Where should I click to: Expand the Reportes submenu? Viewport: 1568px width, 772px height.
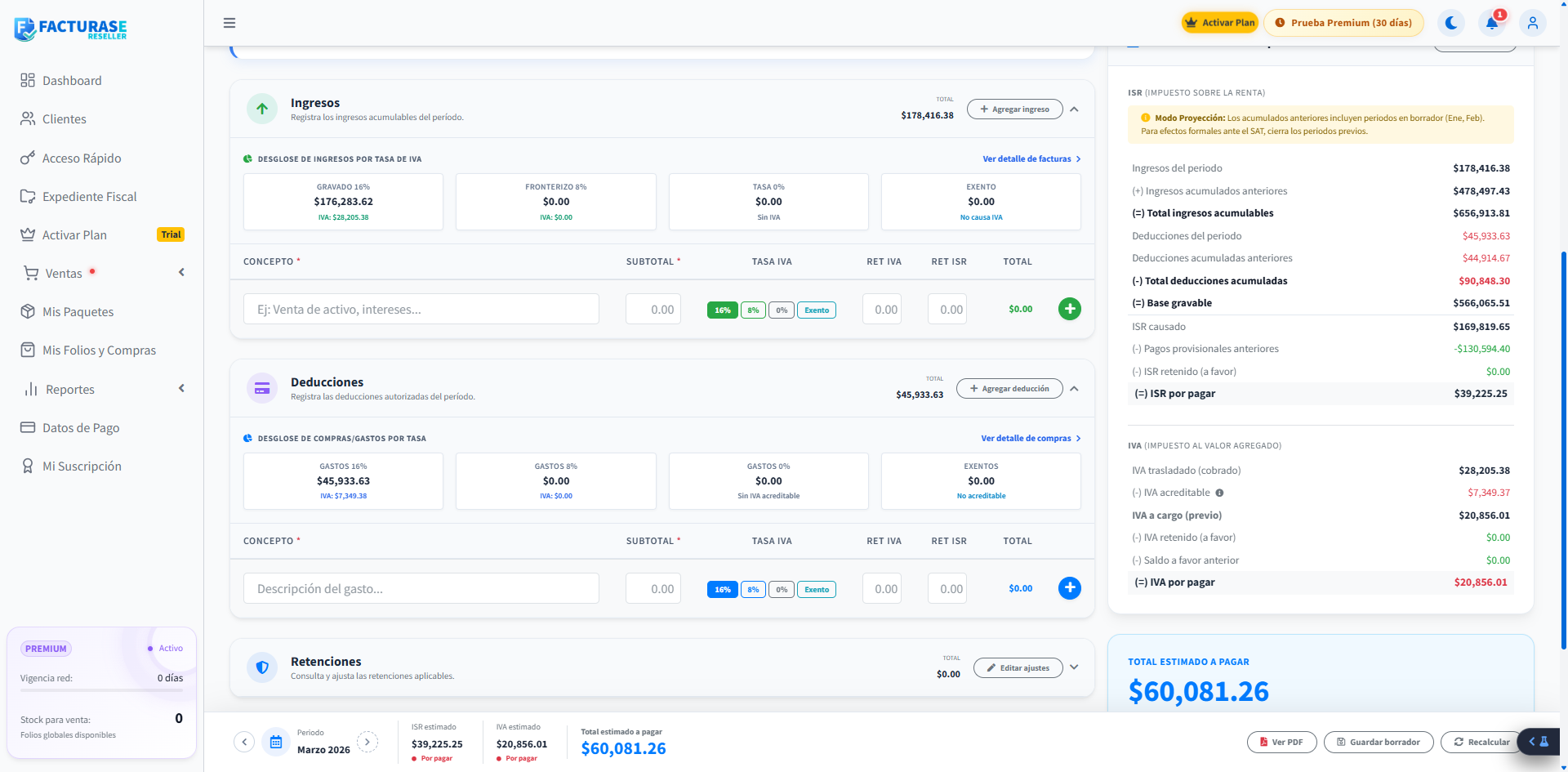(x=102, y=389)
